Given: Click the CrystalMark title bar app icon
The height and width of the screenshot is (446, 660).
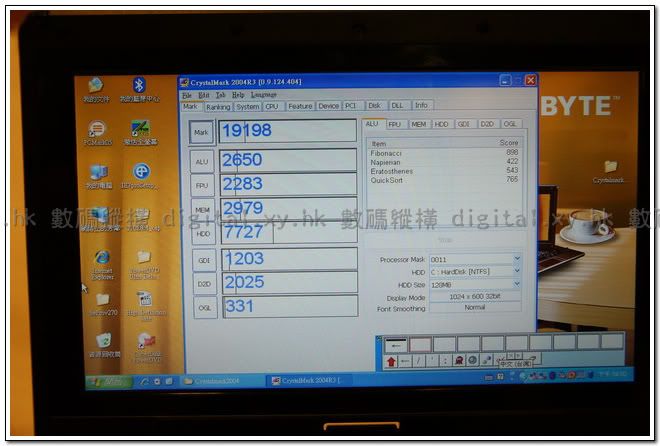Looking at the screenshot, I should point(184,82).
